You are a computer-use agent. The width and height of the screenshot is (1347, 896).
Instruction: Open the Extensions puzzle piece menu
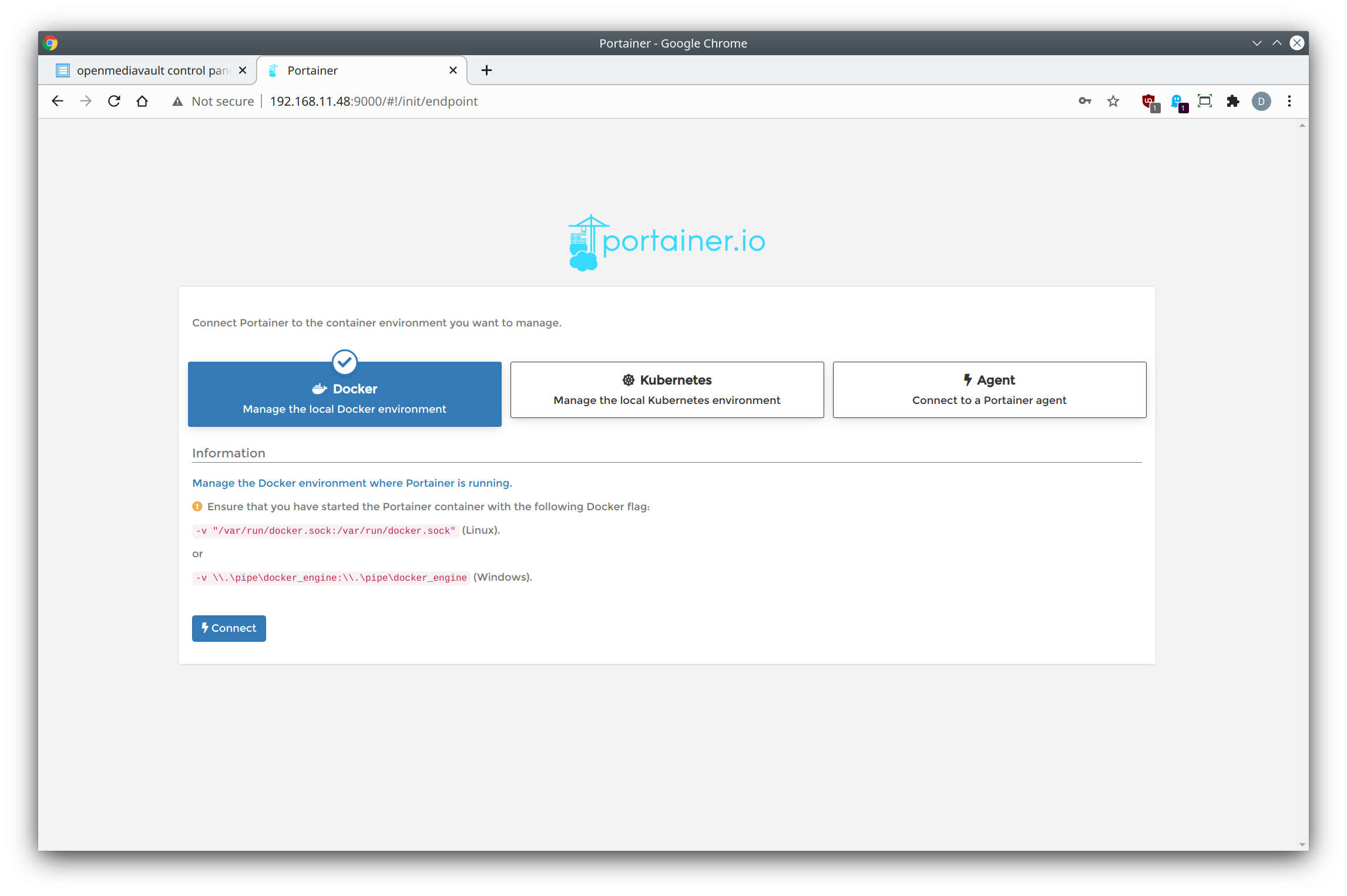point(1233,101)
